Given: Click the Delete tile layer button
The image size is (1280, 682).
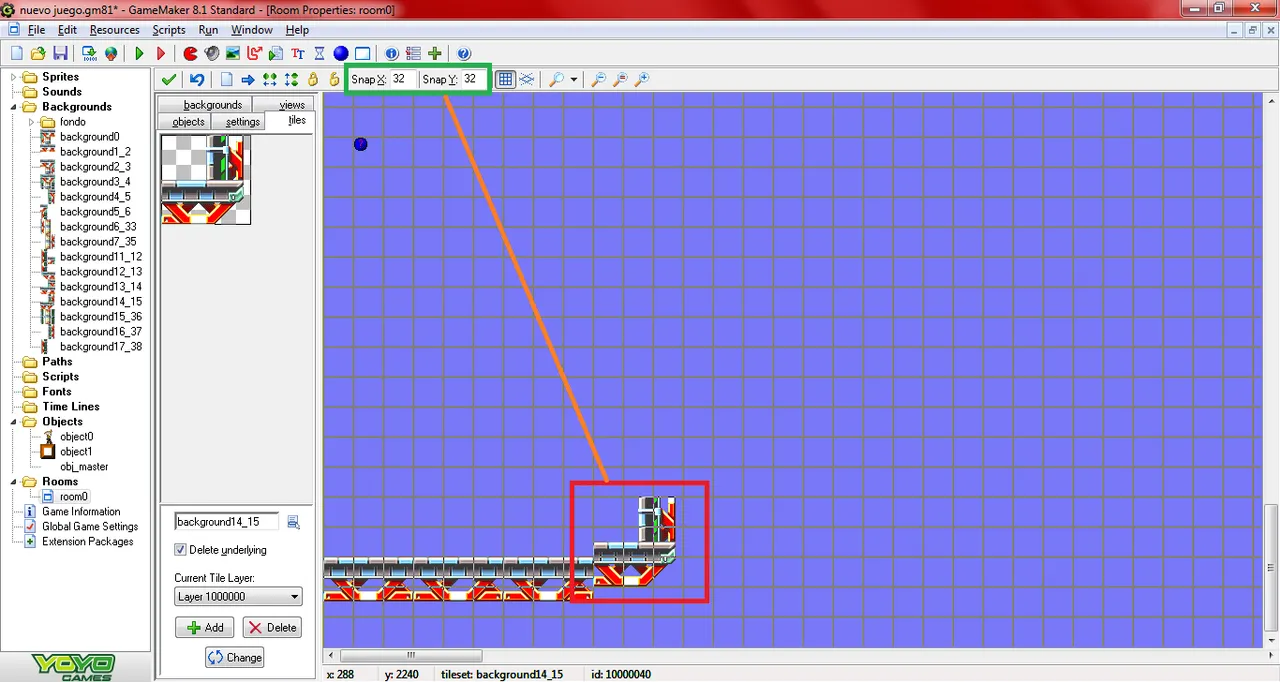Looking at the screenshot, I should click(x=272, y=627).
